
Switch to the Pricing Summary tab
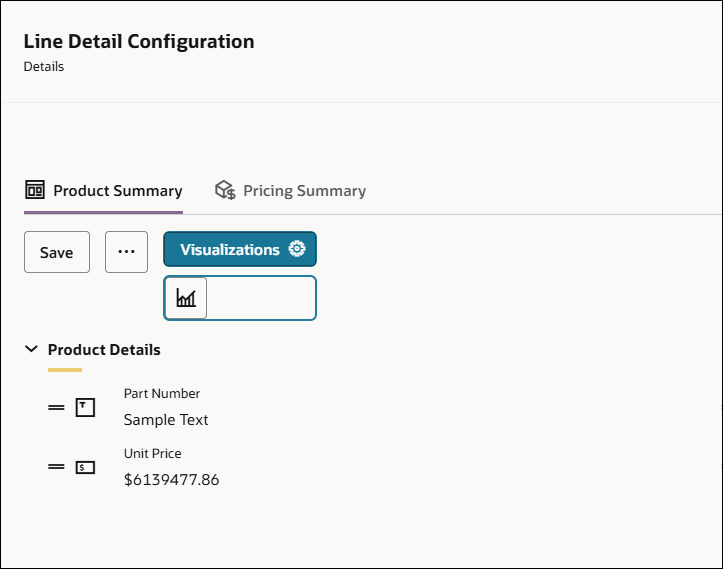pyautogui.click(x=304, y=190)
